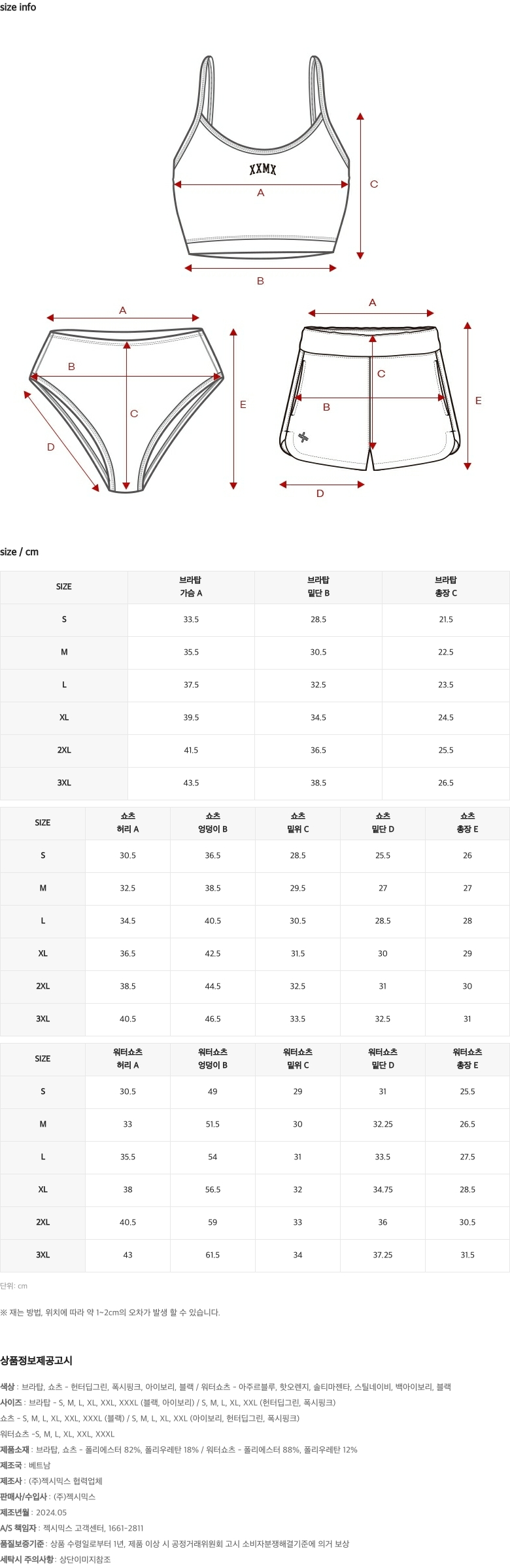510x1568 pixels.
Task: Click the A waist label above water shorts
Action: pos(373,303)
